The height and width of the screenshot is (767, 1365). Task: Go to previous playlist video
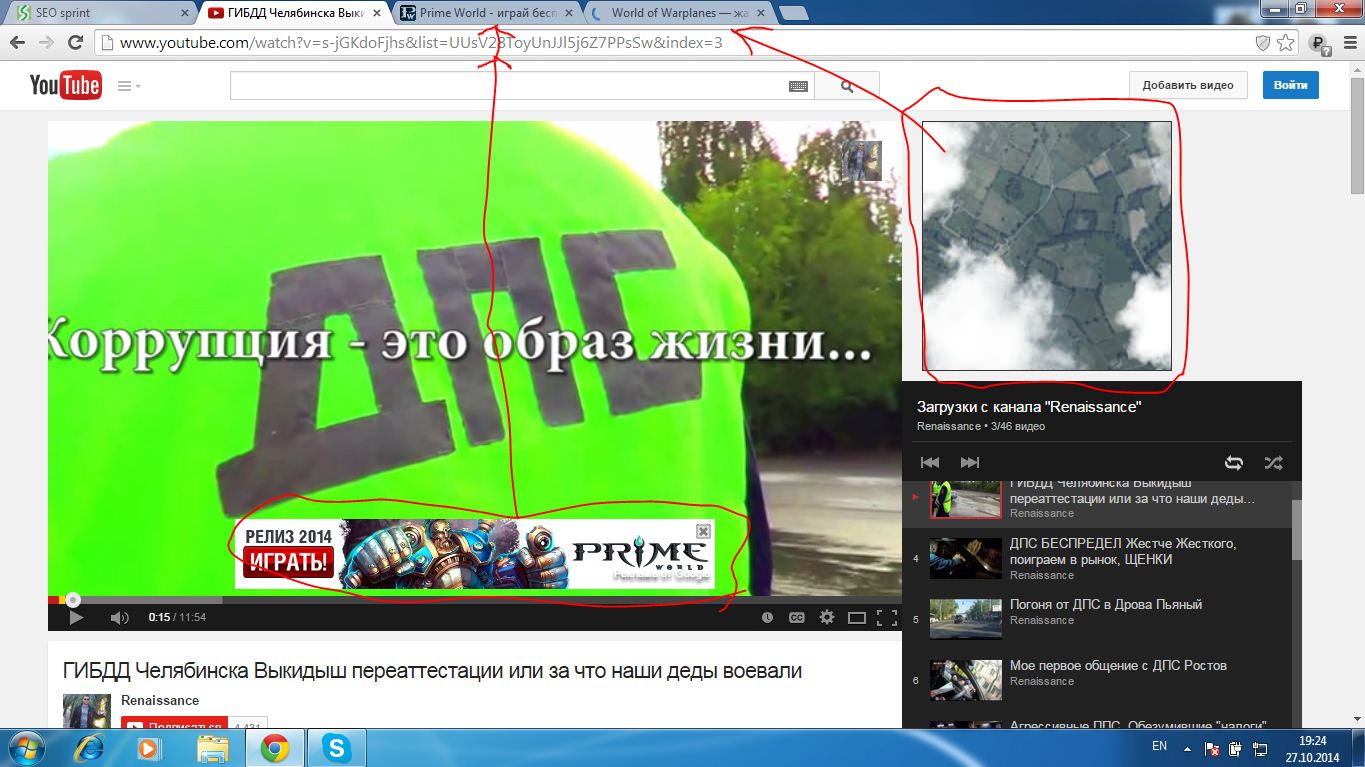coord(930,463)
